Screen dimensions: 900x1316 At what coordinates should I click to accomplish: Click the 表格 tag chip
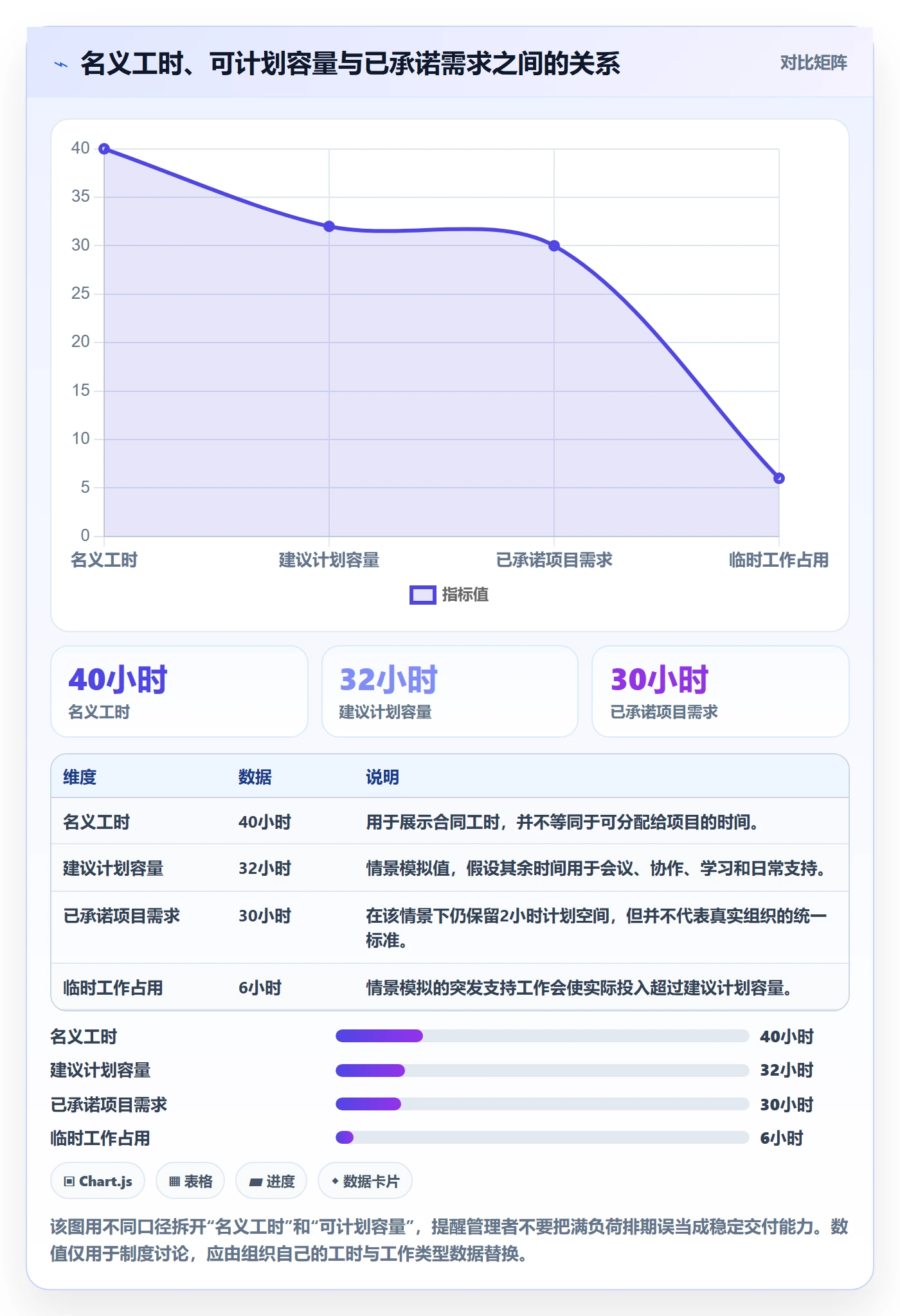coord(190,1181)
